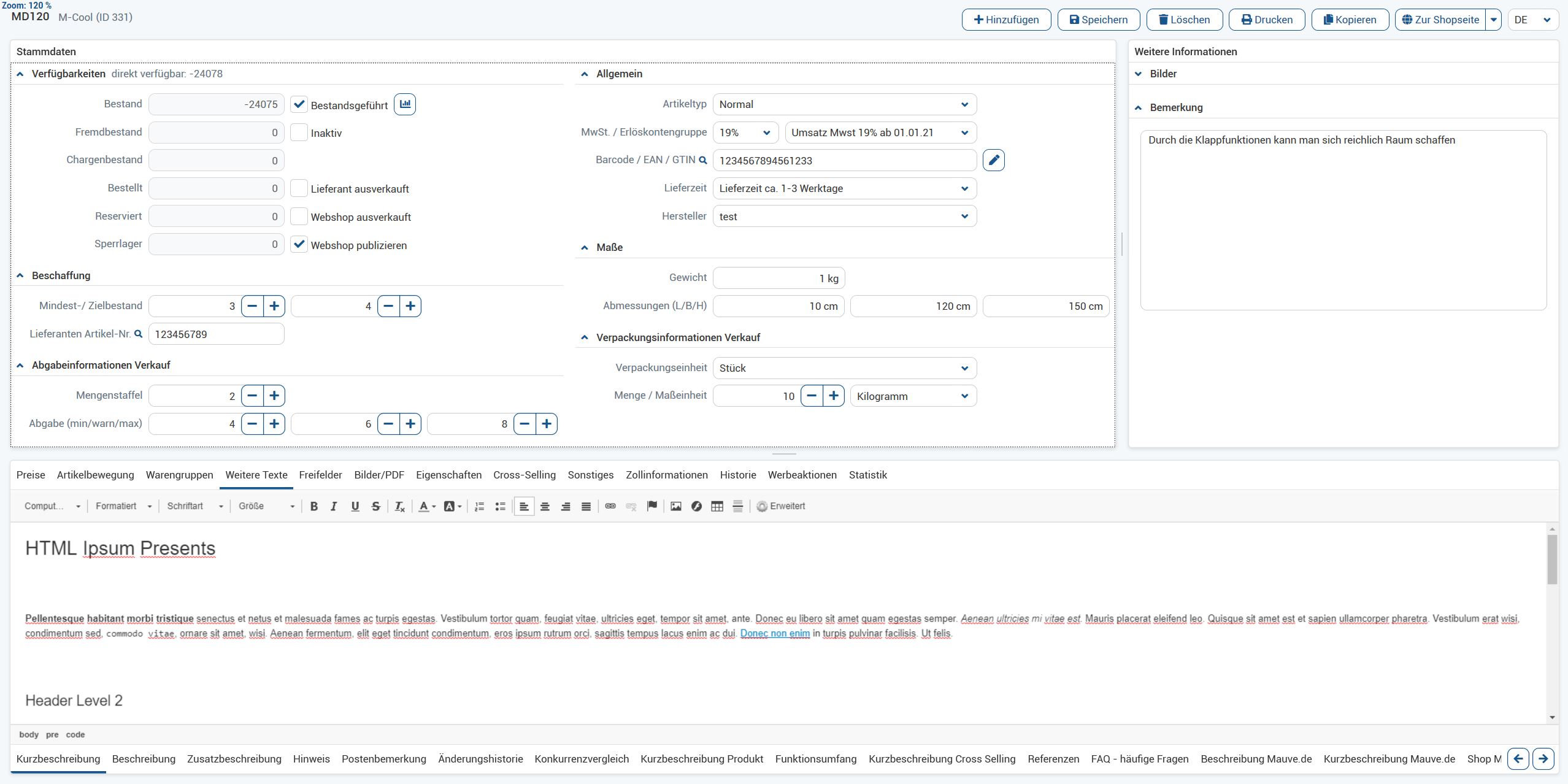The width and height of the screenshot is (1568, 784).
Task: Click the anchor flag icon in toolbar
Action: pyautogui.click(x=651, y=506)
